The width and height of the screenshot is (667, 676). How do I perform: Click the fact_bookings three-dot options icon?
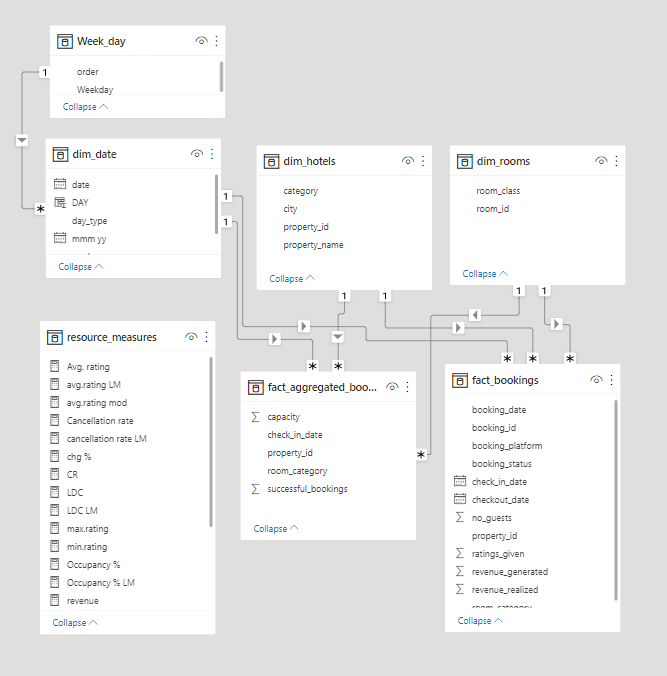pos(611,380)
